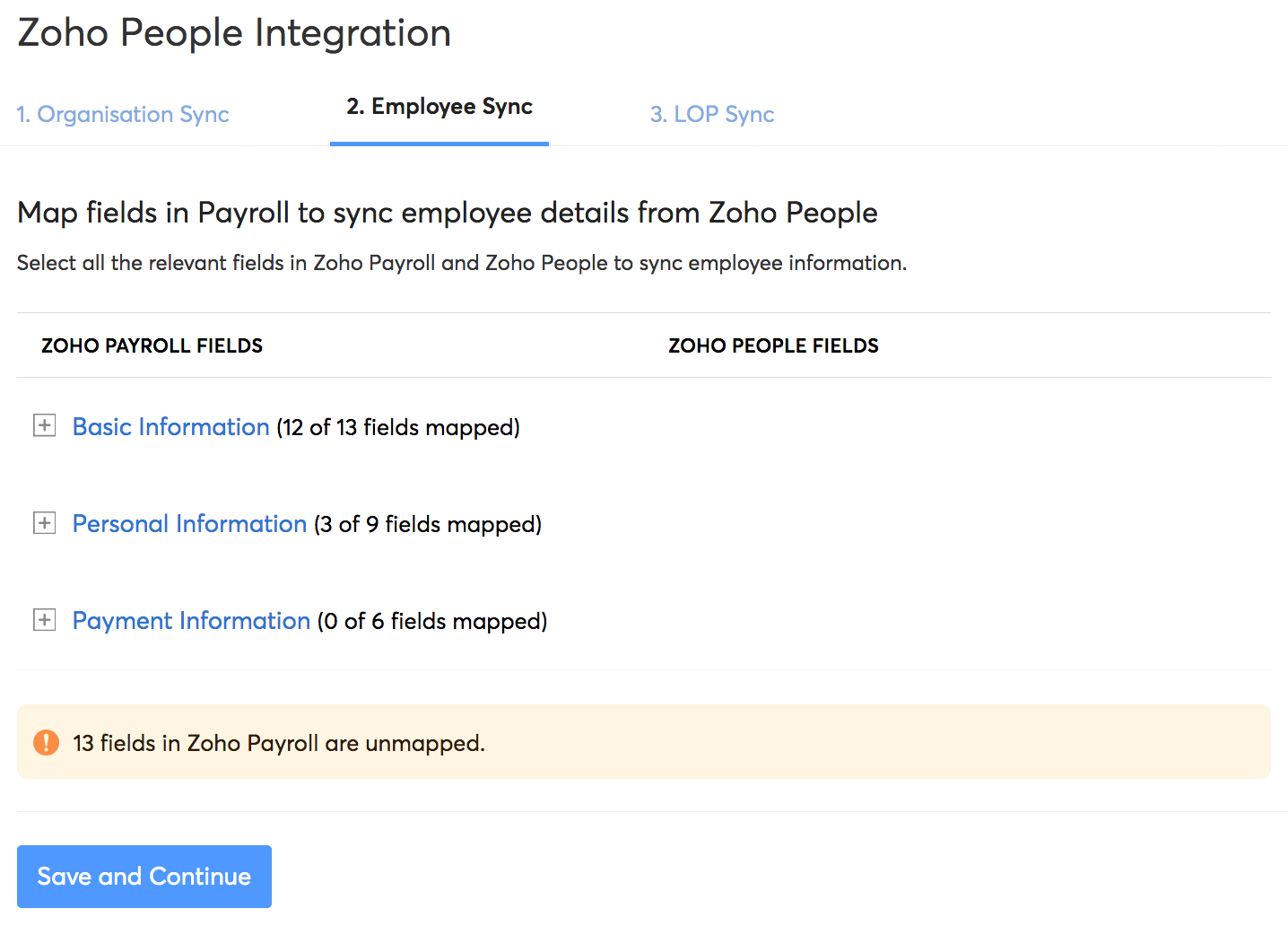
Task: Switch to the LOP Sync tab
Action: click(x=711, y=114)
